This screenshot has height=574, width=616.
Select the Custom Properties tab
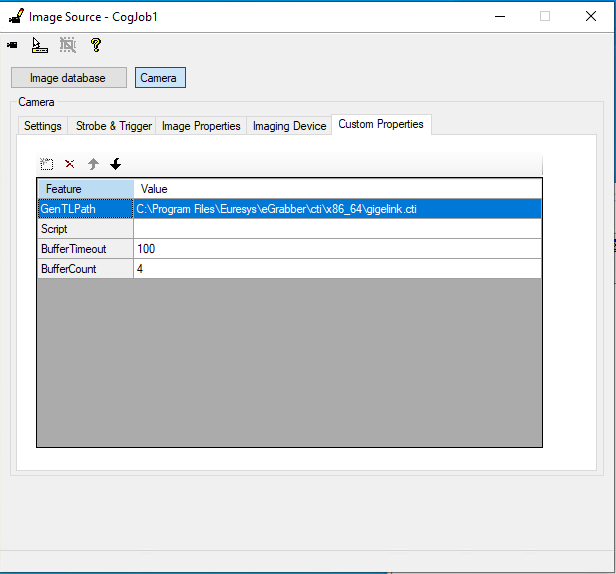381,125
